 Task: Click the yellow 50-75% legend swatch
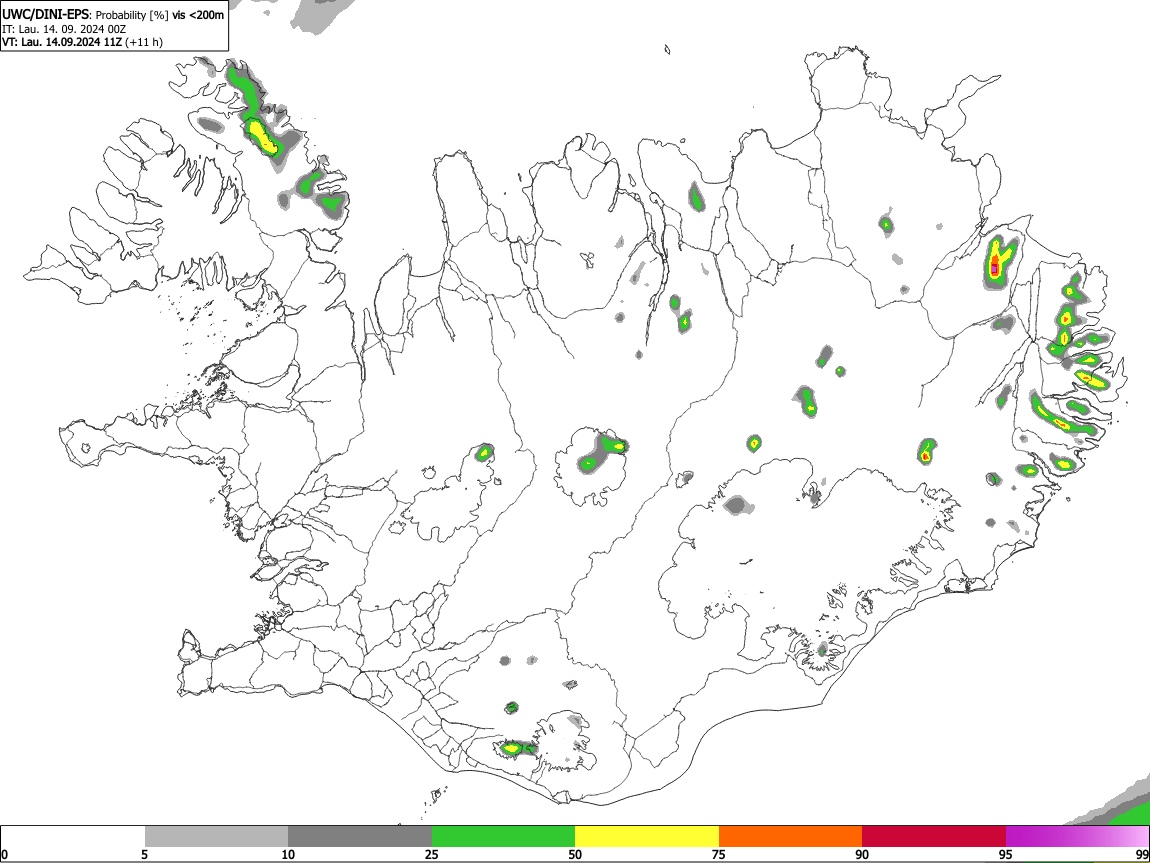pos(647,837)
